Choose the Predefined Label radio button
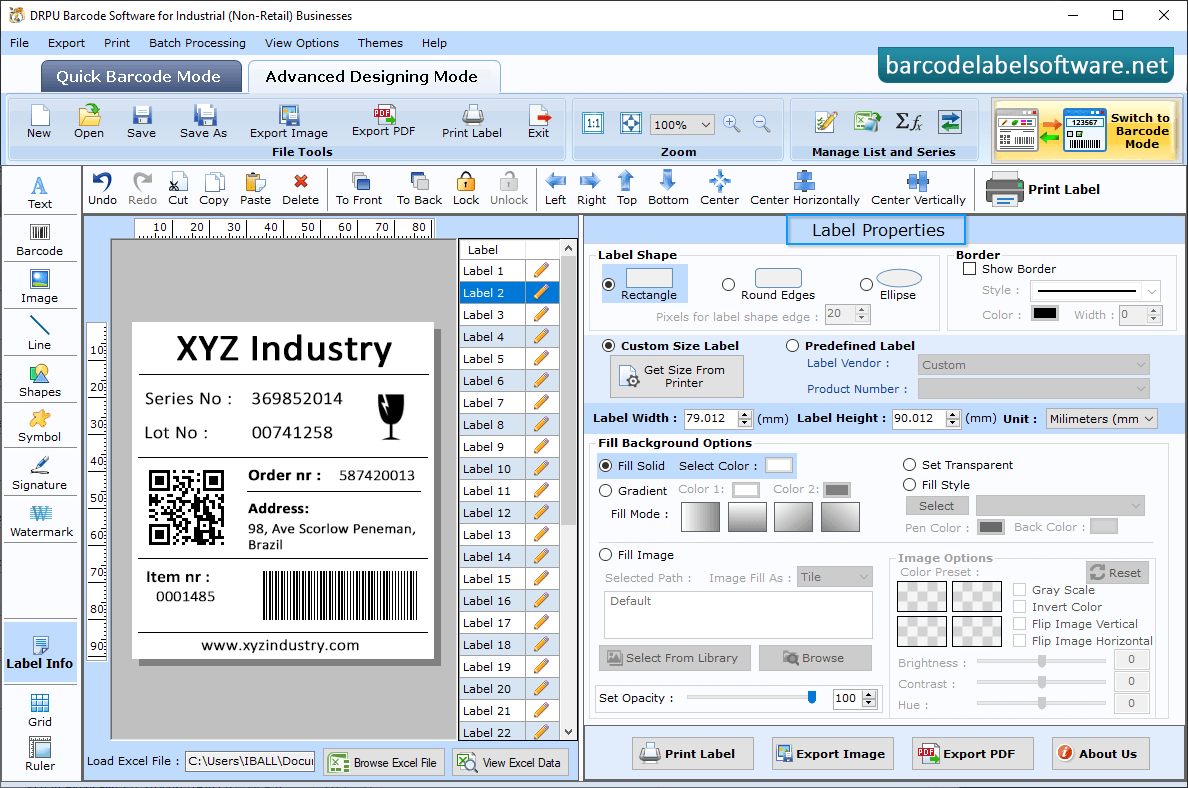The height and width of the screenshot is (788, 1188). pos(793,346)
